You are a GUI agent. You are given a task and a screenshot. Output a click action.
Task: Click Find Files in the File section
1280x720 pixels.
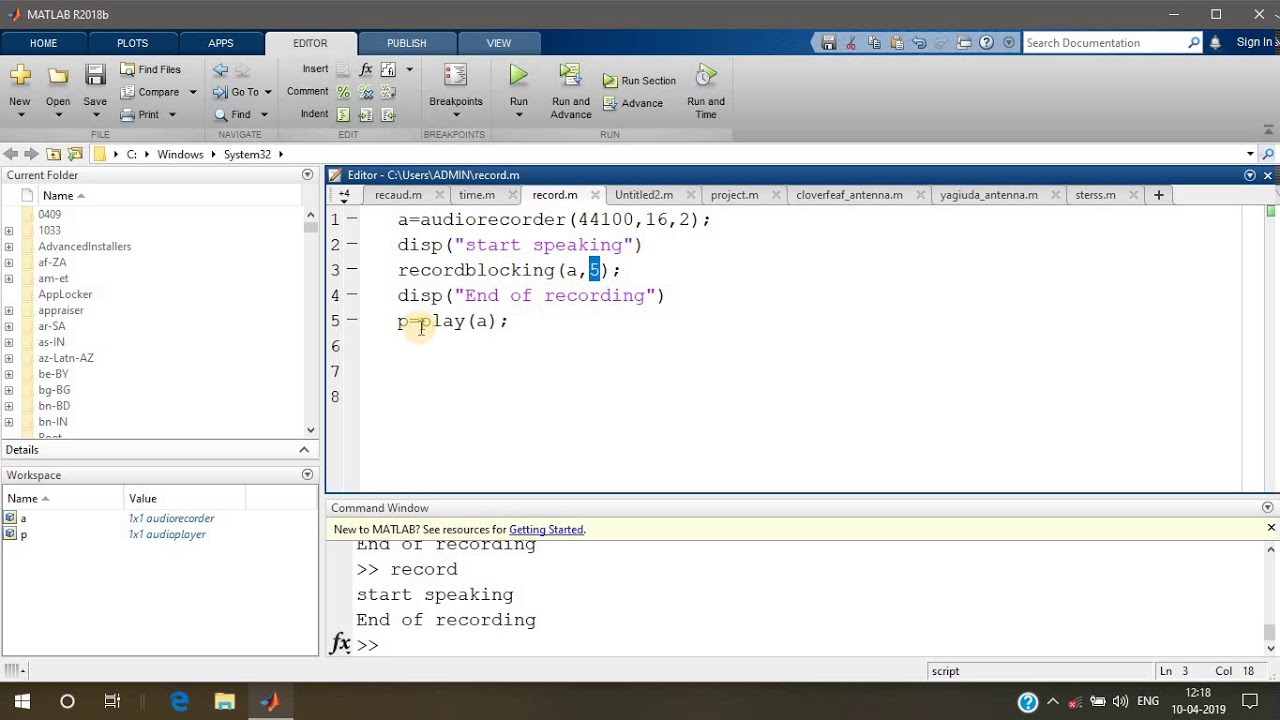151,70
